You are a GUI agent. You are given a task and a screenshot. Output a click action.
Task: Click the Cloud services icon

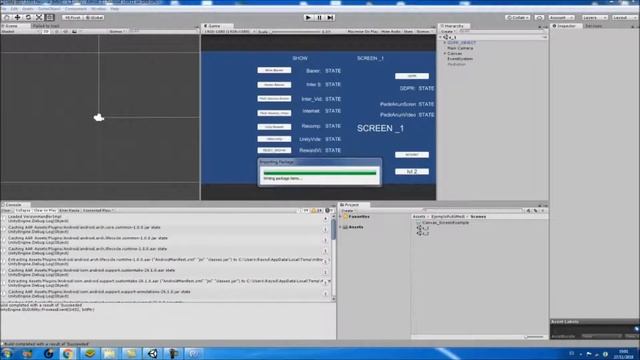click(x=539, y=18)
